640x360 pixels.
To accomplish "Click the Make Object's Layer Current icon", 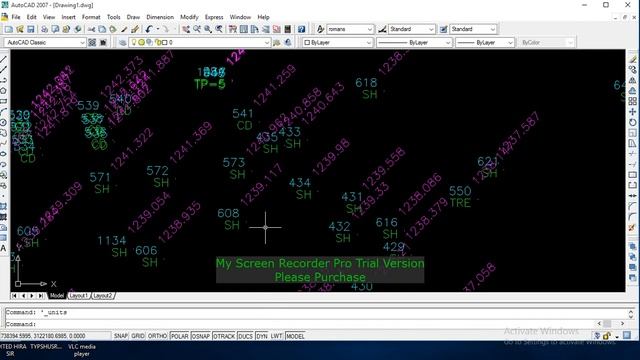I will 277,42.
